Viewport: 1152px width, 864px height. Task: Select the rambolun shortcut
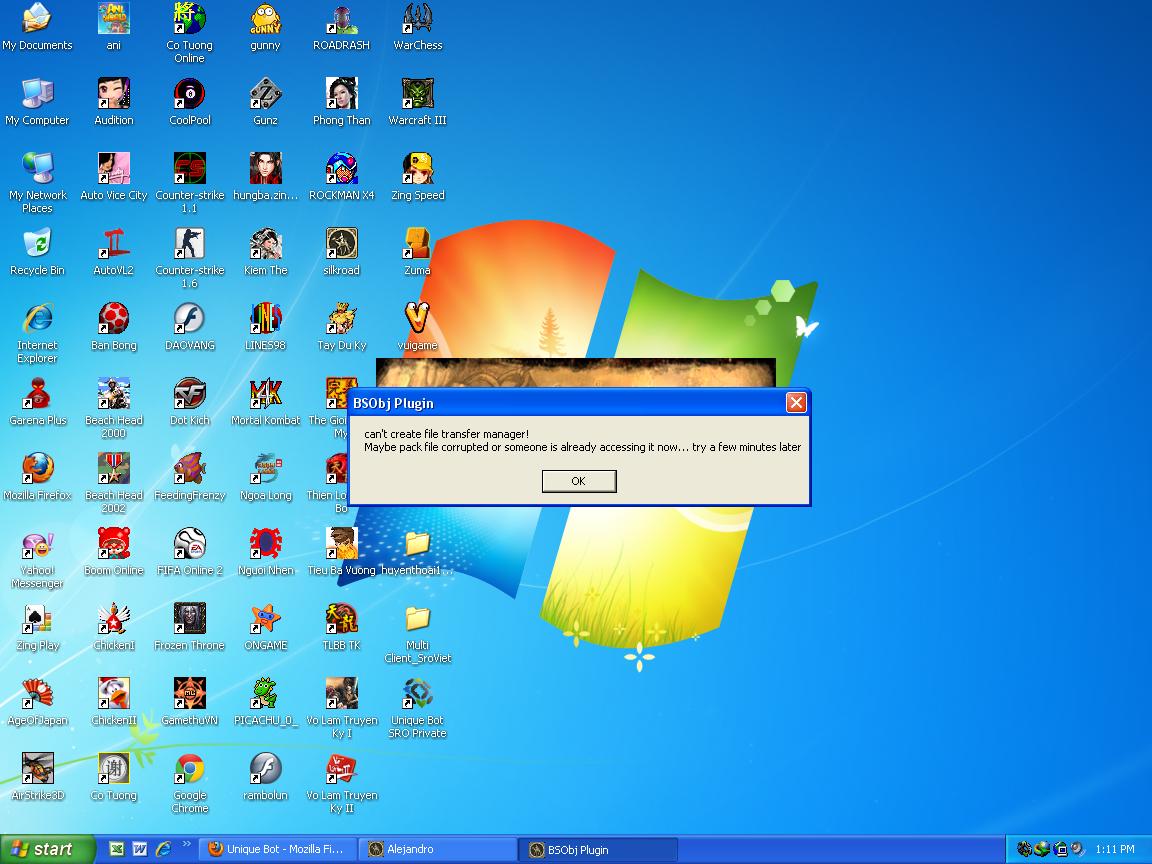(265, 777)
